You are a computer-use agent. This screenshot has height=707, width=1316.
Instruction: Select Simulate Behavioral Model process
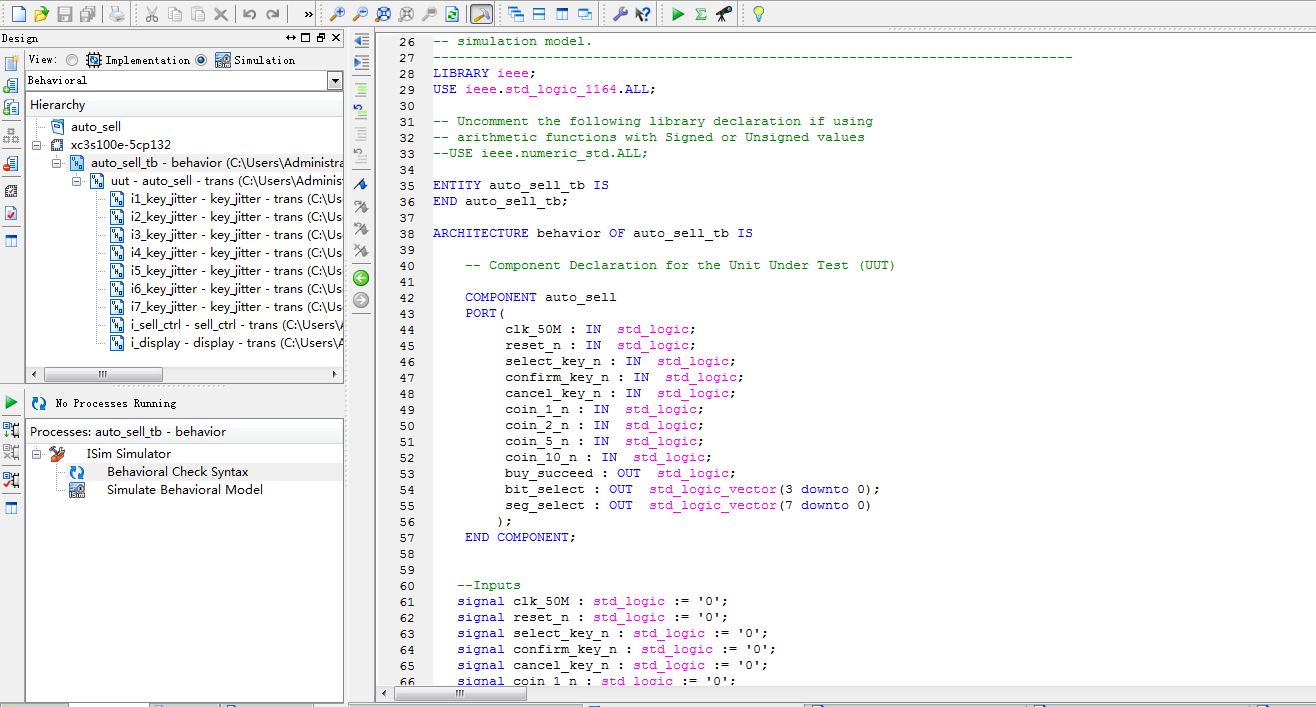(184, 490)
